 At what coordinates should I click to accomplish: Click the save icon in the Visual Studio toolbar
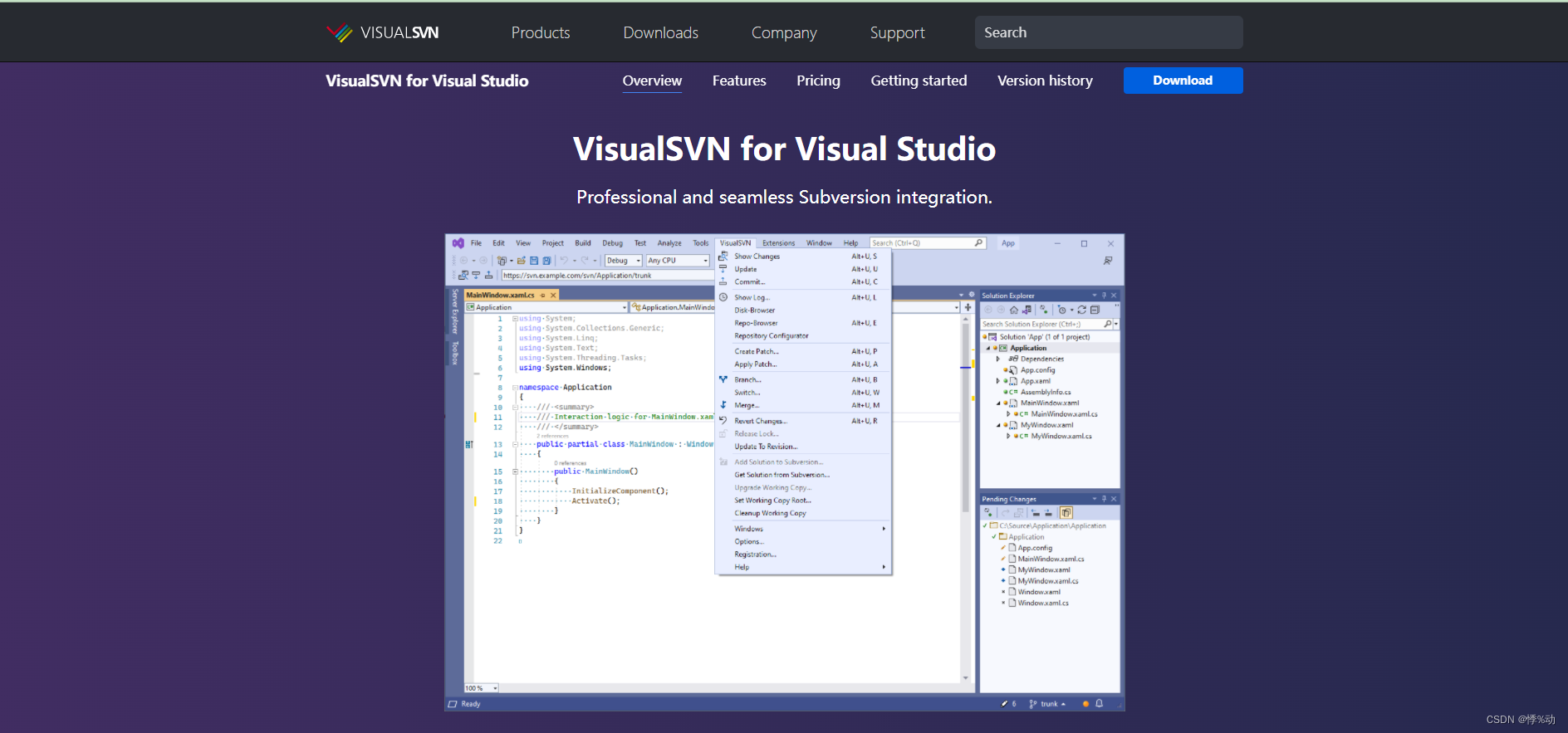pyautogui.click(x=534, y=261)
